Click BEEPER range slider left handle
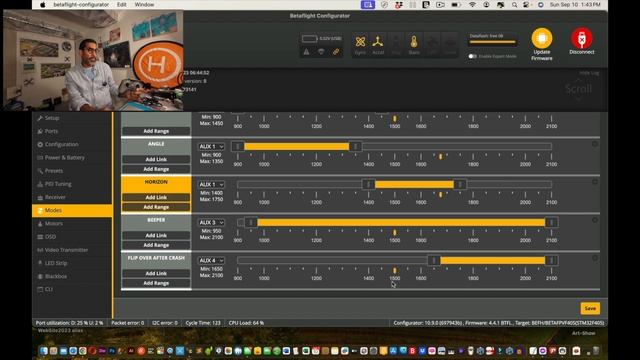Screen dimensions: 640x360 251,222
